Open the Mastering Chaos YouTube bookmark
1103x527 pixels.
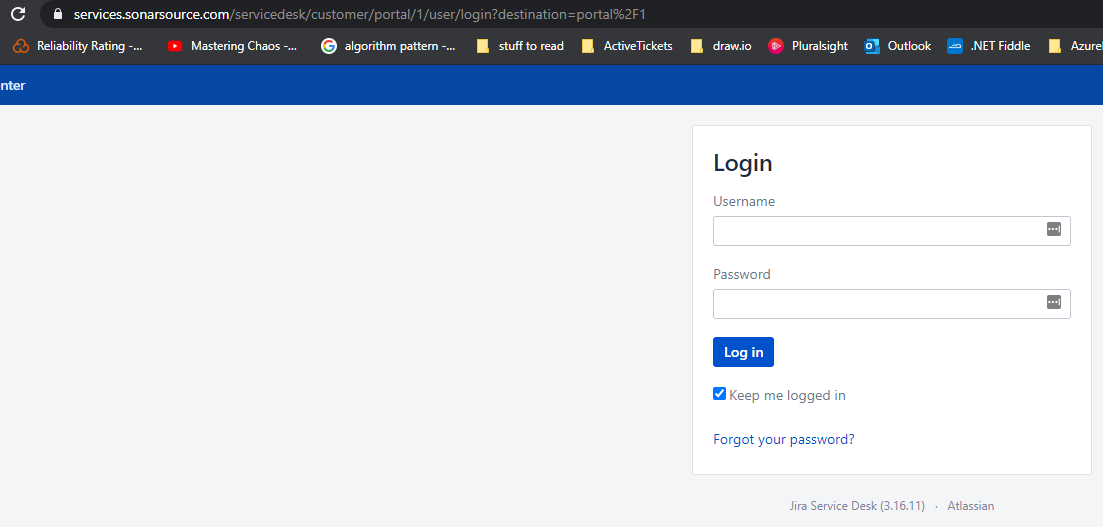pyautogui.click(x=232, y=46)
